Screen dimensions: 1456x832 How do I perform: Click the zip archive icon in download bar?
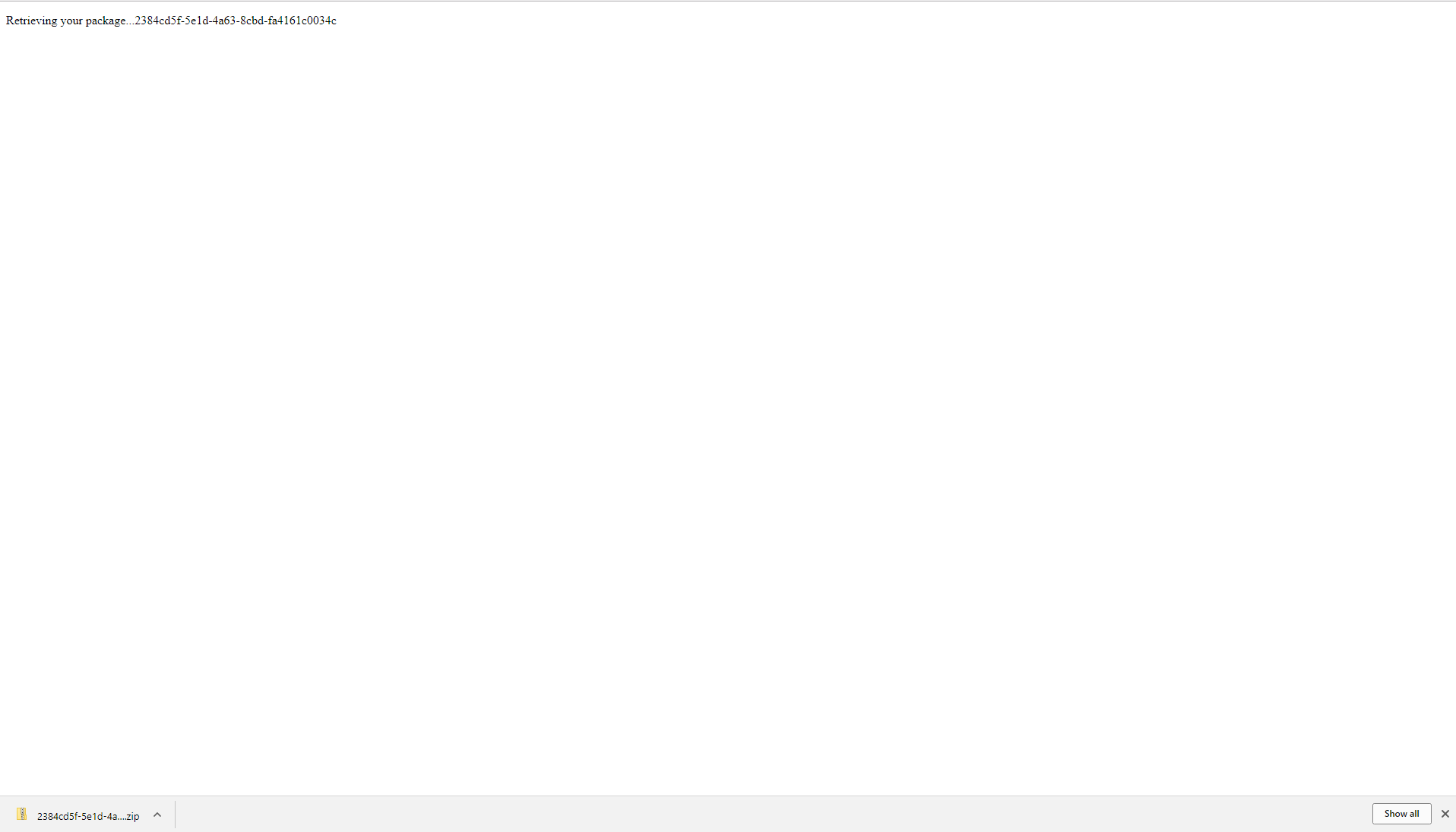pos(22,815)
